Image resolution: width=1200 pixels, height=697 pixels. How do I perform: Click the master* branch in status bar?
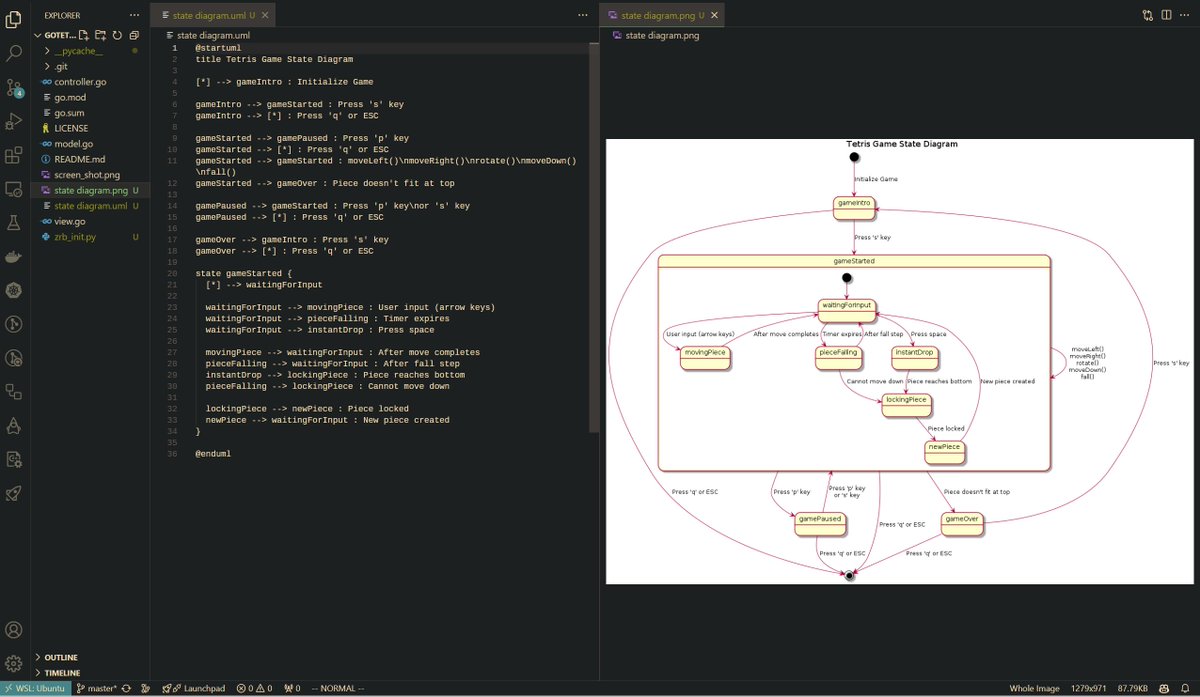tap(96, 688)
